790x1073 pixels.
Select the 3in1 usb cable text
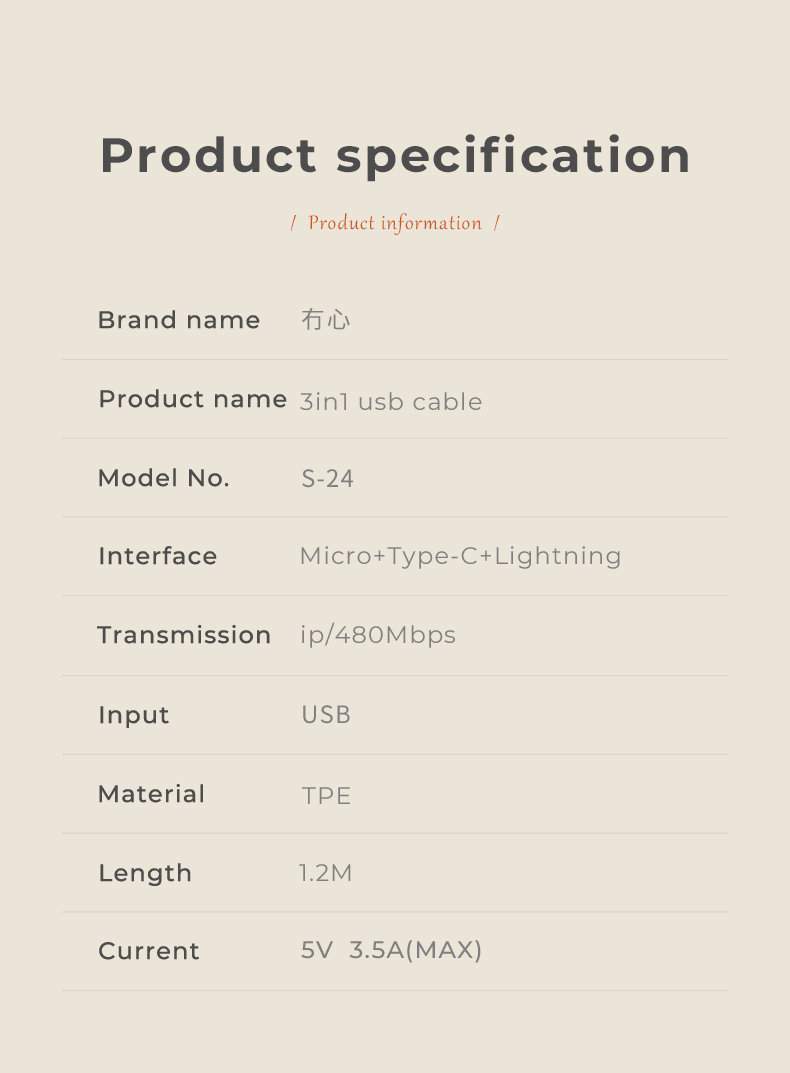pyautogui.click(x=391, y=402)
